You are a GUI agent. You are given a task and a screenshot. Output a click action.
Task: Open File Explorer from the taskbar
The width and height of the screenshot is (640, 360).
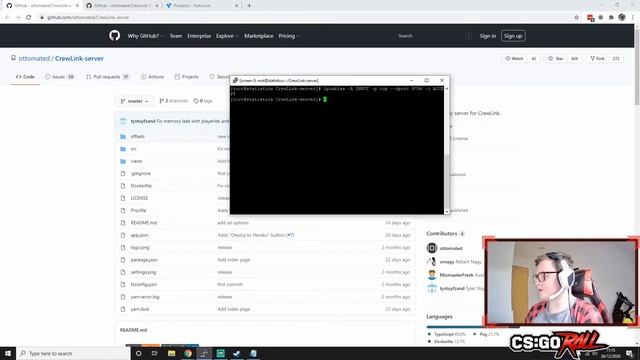pyautogui.click(x=171, y=353)
